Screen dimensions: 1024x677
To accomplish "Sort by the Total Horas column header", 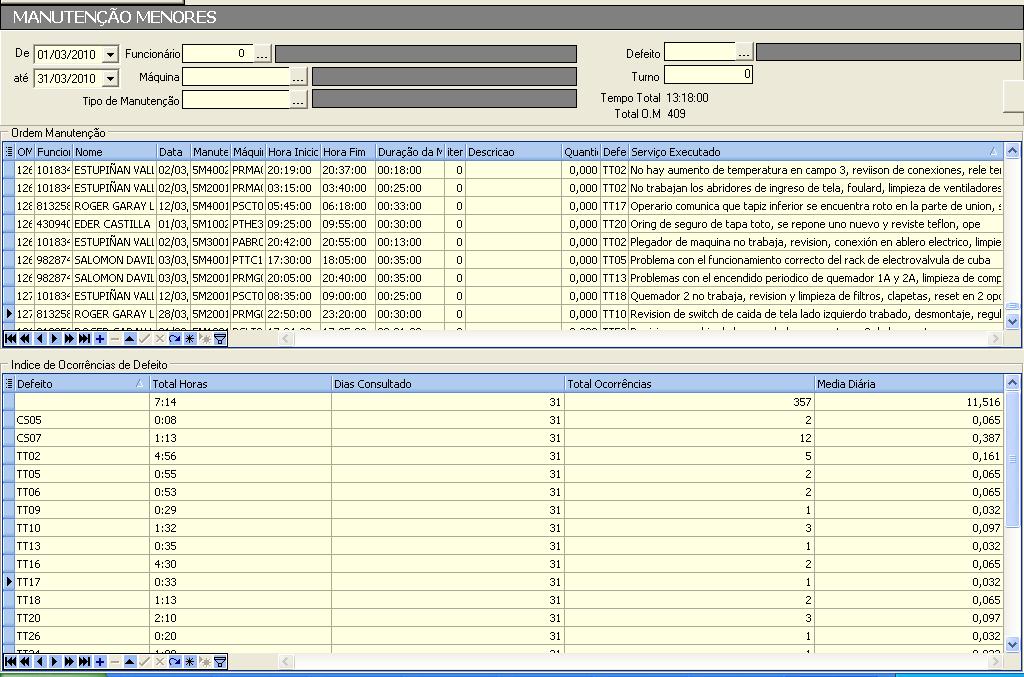I will (x=240, y=383).
